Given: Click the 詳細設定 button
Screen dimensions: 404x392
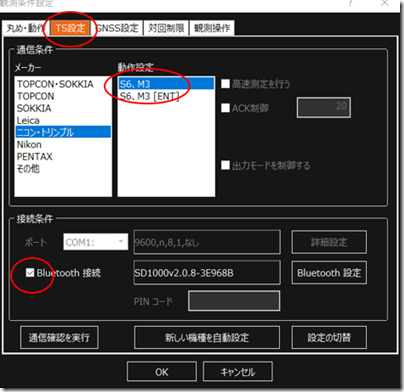Looking at the screenshot, I should [x=329, y=242].
